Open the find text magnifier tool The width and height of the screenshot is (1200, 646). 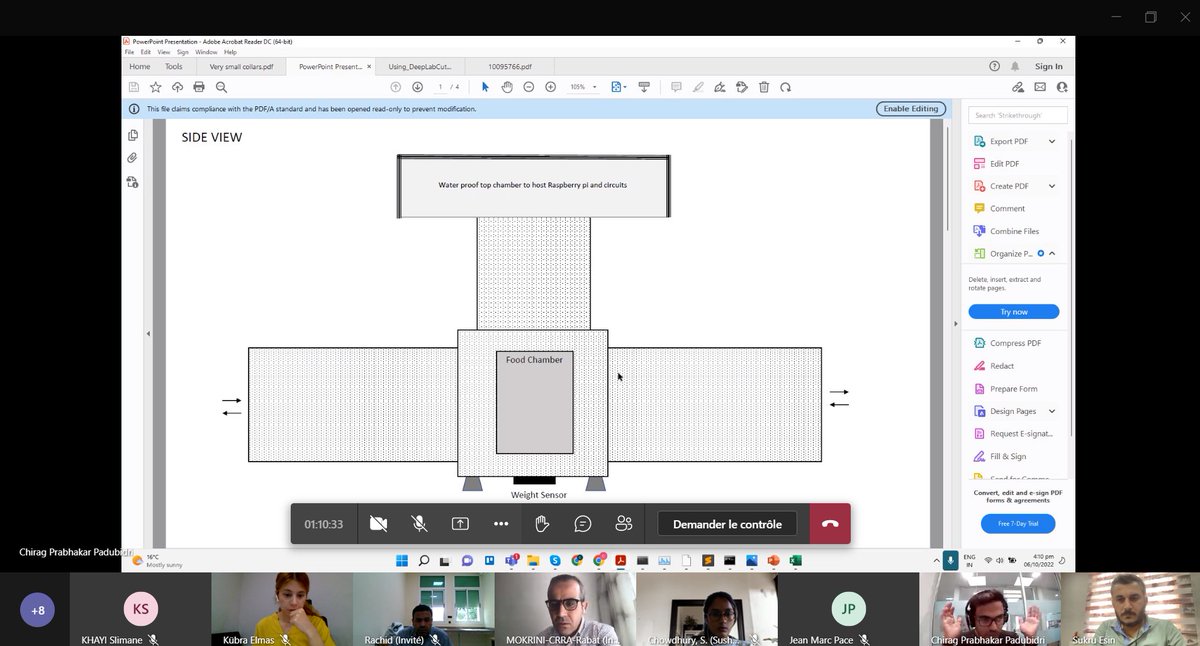(x=221, y=87)
